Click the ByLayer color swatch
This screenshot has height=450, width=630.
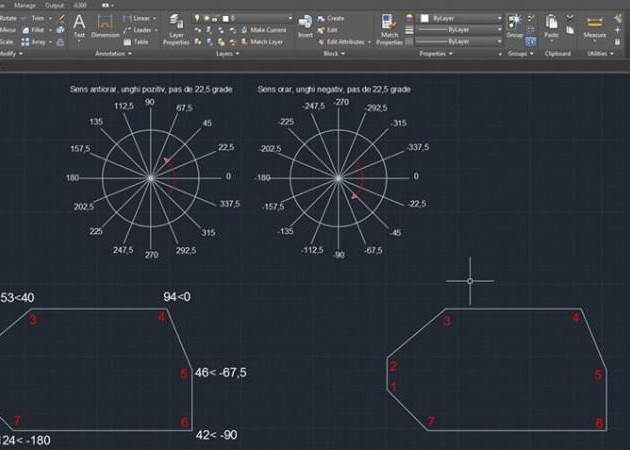pos(425,18)
